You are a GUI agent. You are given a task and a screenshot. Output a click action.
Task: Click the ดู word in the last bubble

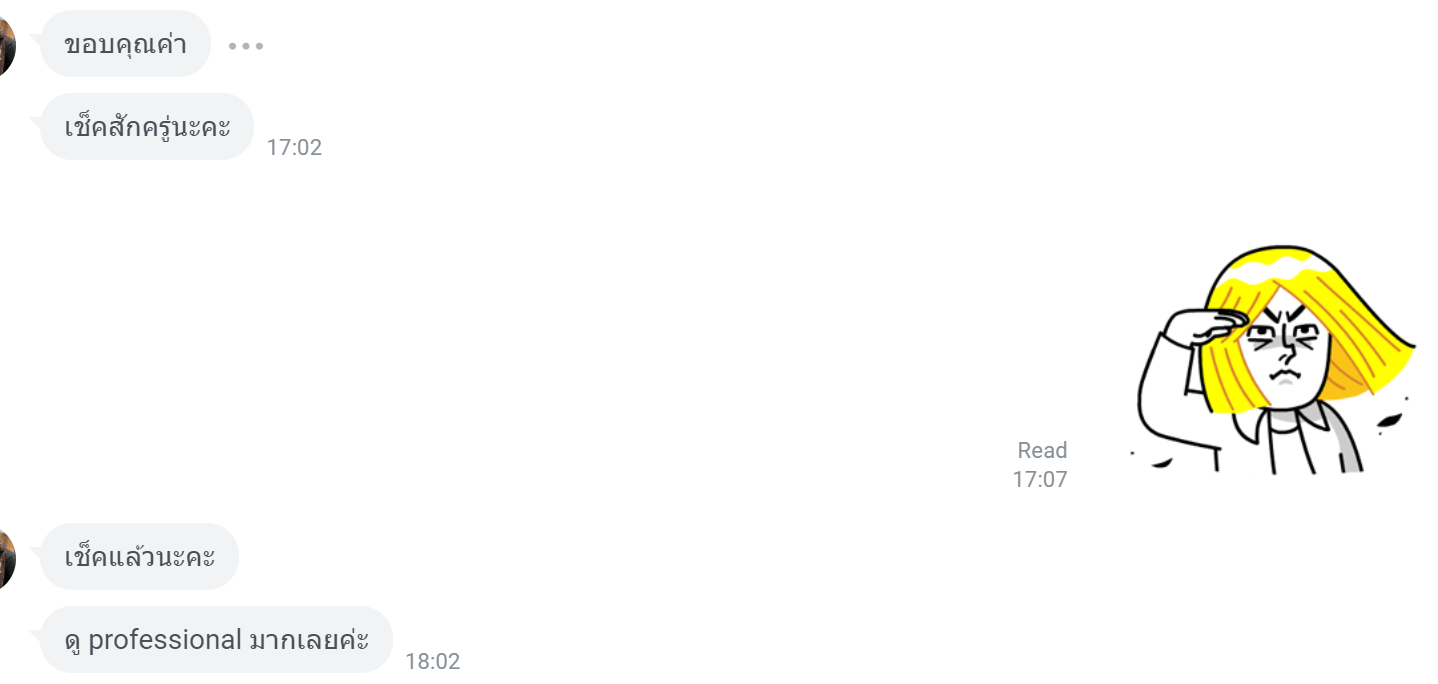point(73,641)
